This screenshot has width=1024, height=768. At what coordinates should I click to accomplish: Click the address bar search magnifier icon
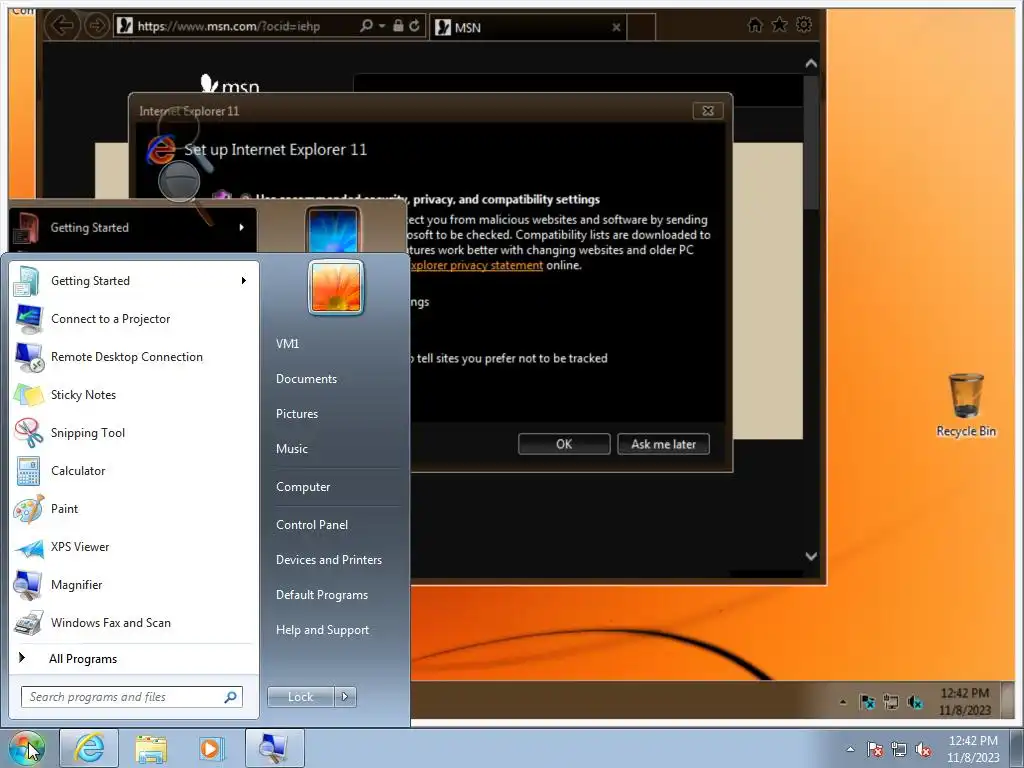(366, 25)
